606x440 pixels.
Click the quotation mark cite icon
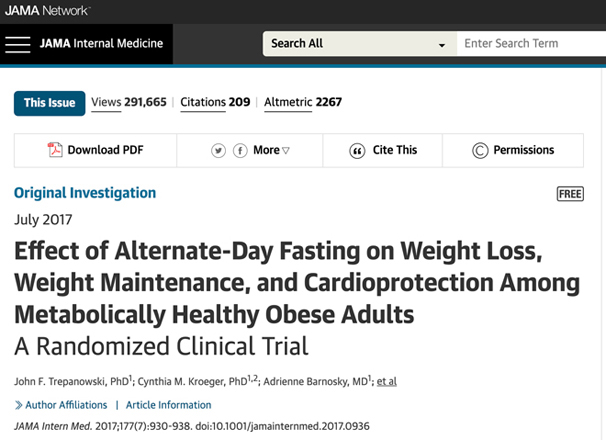357,151
